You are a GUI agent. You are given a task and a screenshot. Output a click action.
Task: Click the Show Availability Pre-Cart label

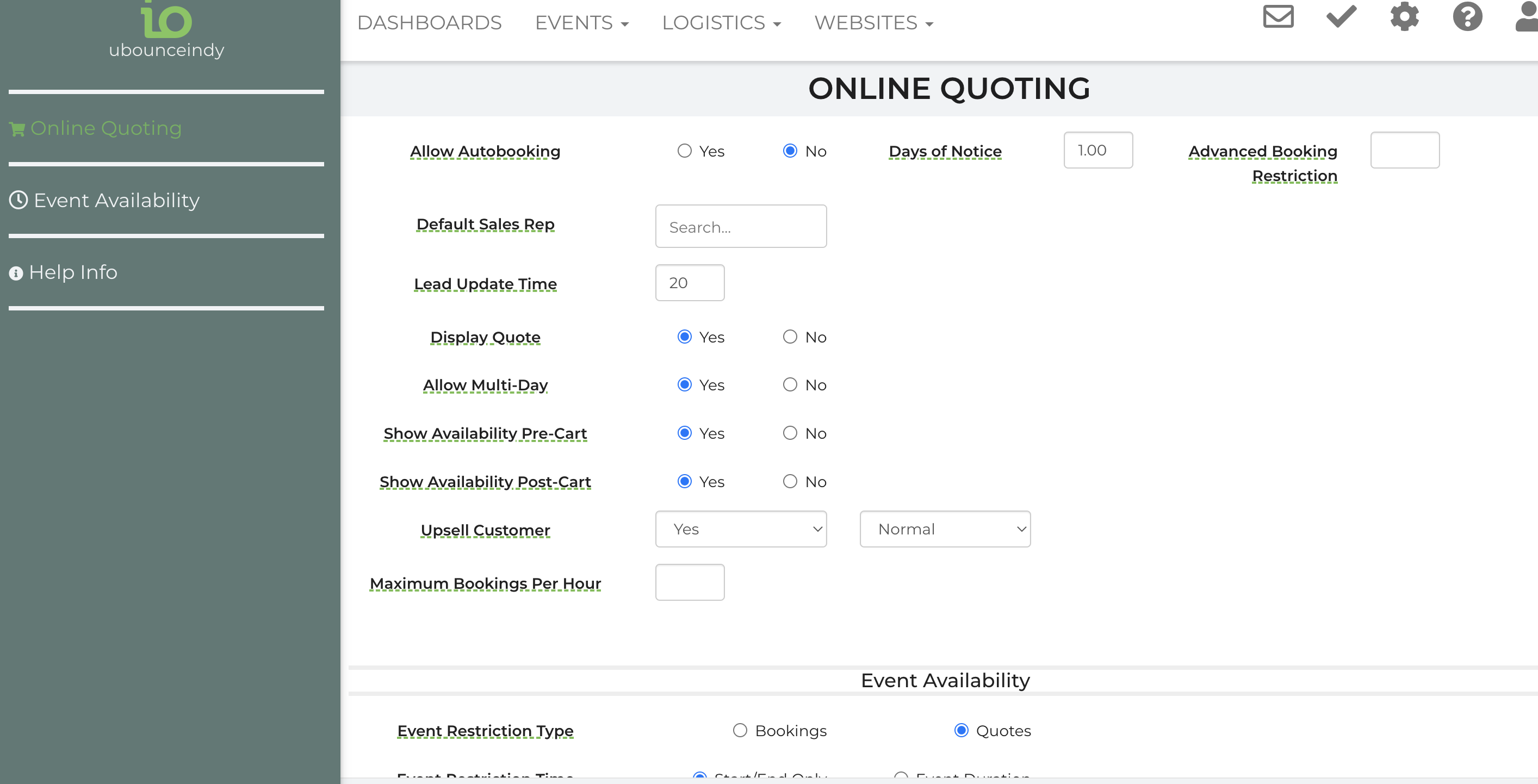pos(486,434)
